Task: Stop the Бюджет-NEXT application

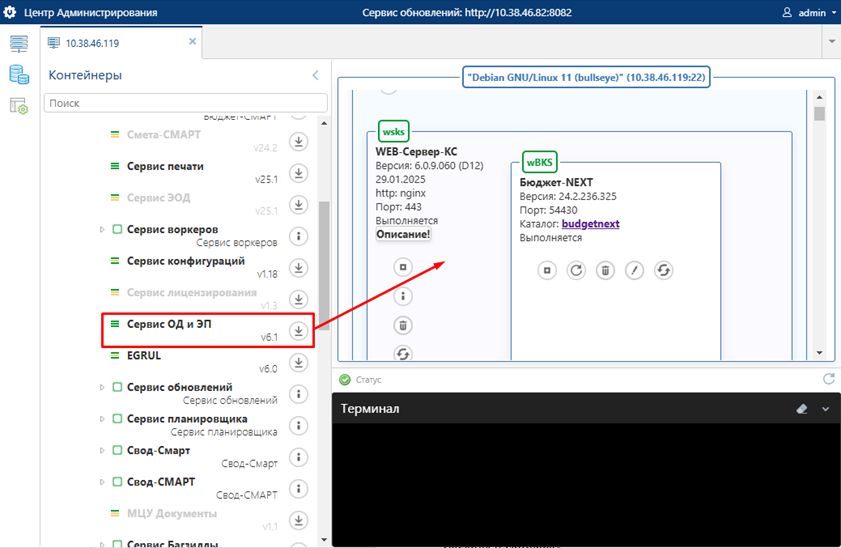Action: click(x=547, y=270)
